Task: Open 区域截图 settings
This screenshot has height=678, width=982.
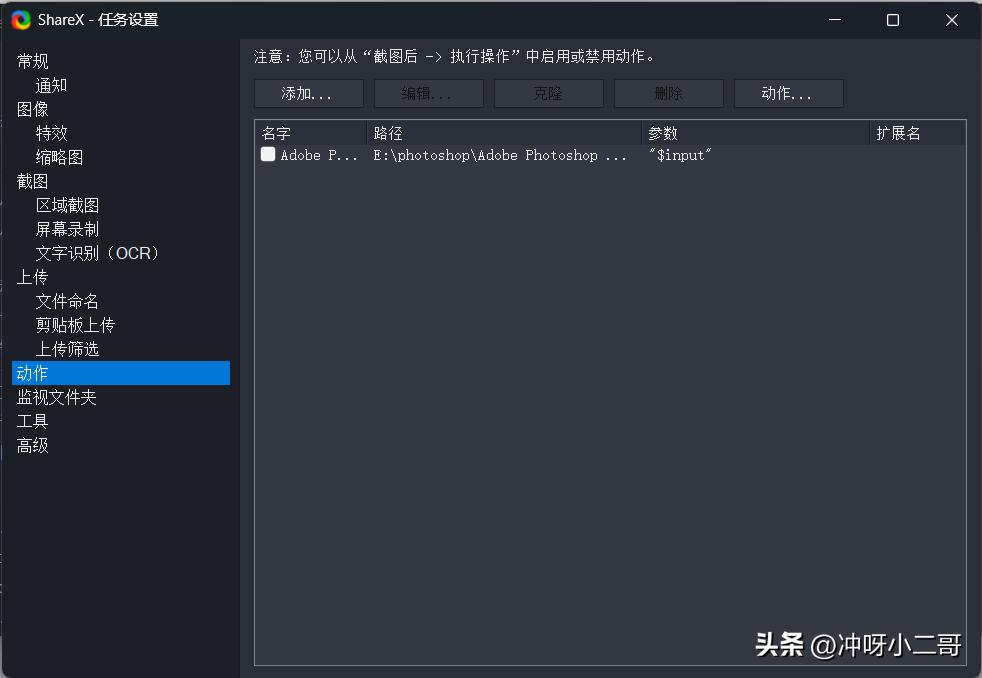Action: click(67, 204)
